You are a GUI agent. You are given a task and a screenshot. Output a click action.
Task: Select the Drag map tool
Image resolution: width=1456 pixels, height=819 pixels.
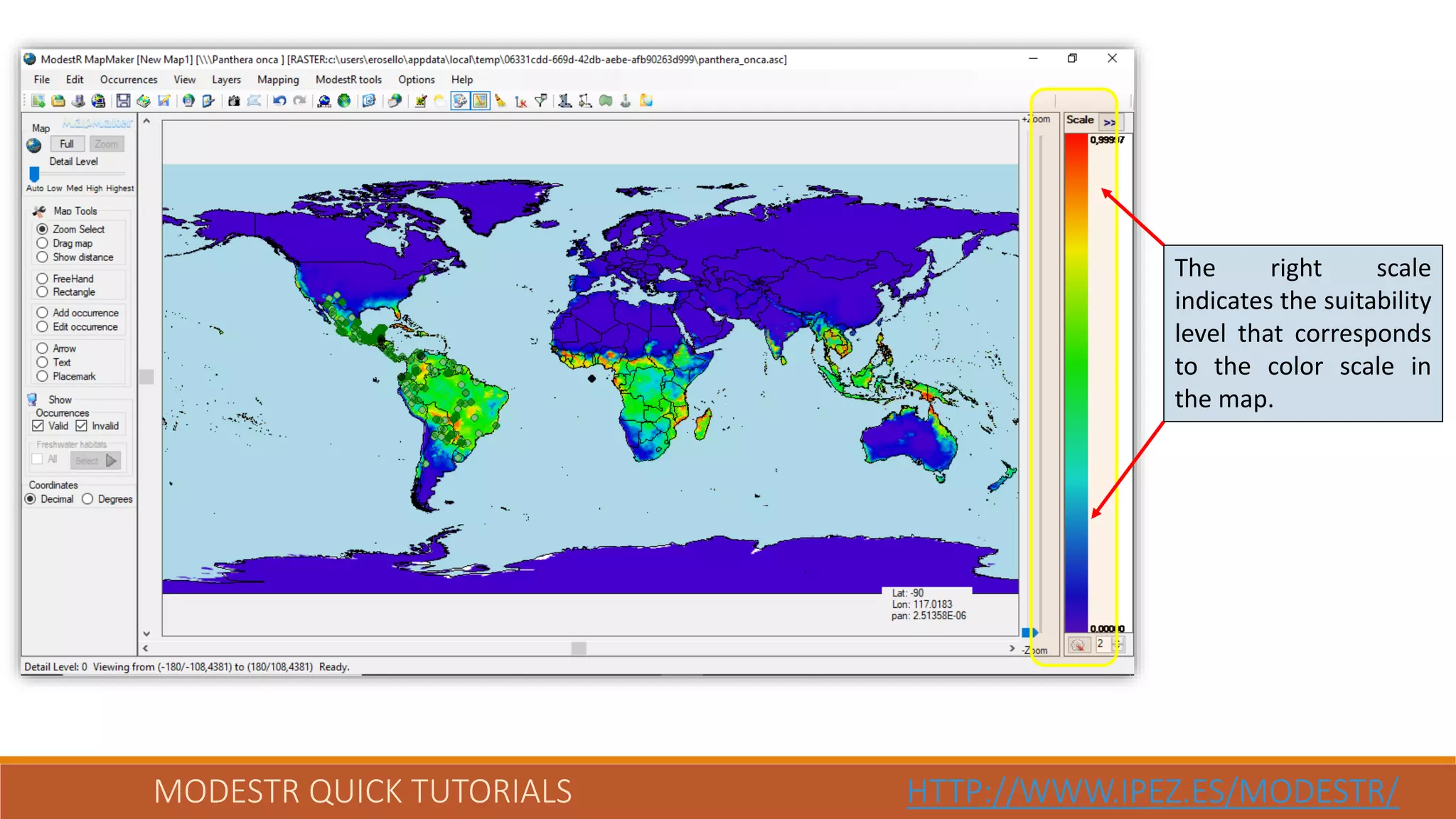coord(42,243)
